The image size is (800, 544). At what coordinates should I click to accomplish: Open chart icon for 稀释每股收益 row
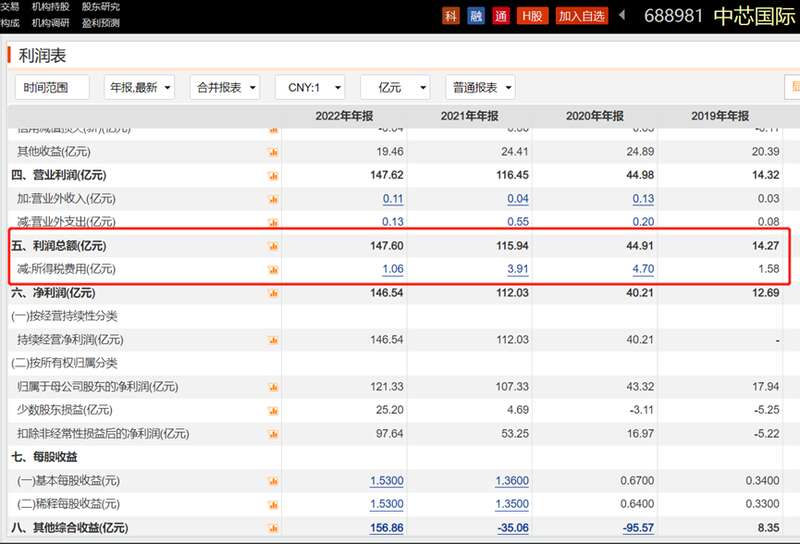coord(273,504)
